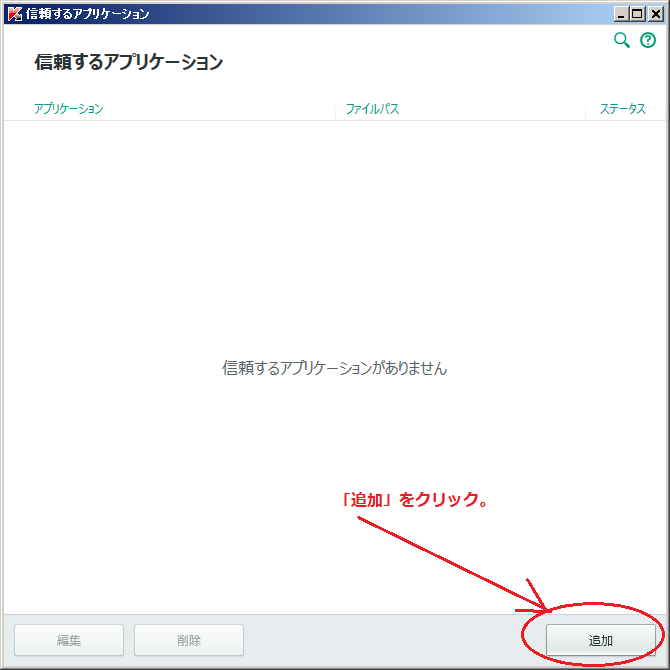The height and width of the screenshot is (670, 670).
Task: Click the large 信頼するアプリケーション page heading
Action: [128, 62]
